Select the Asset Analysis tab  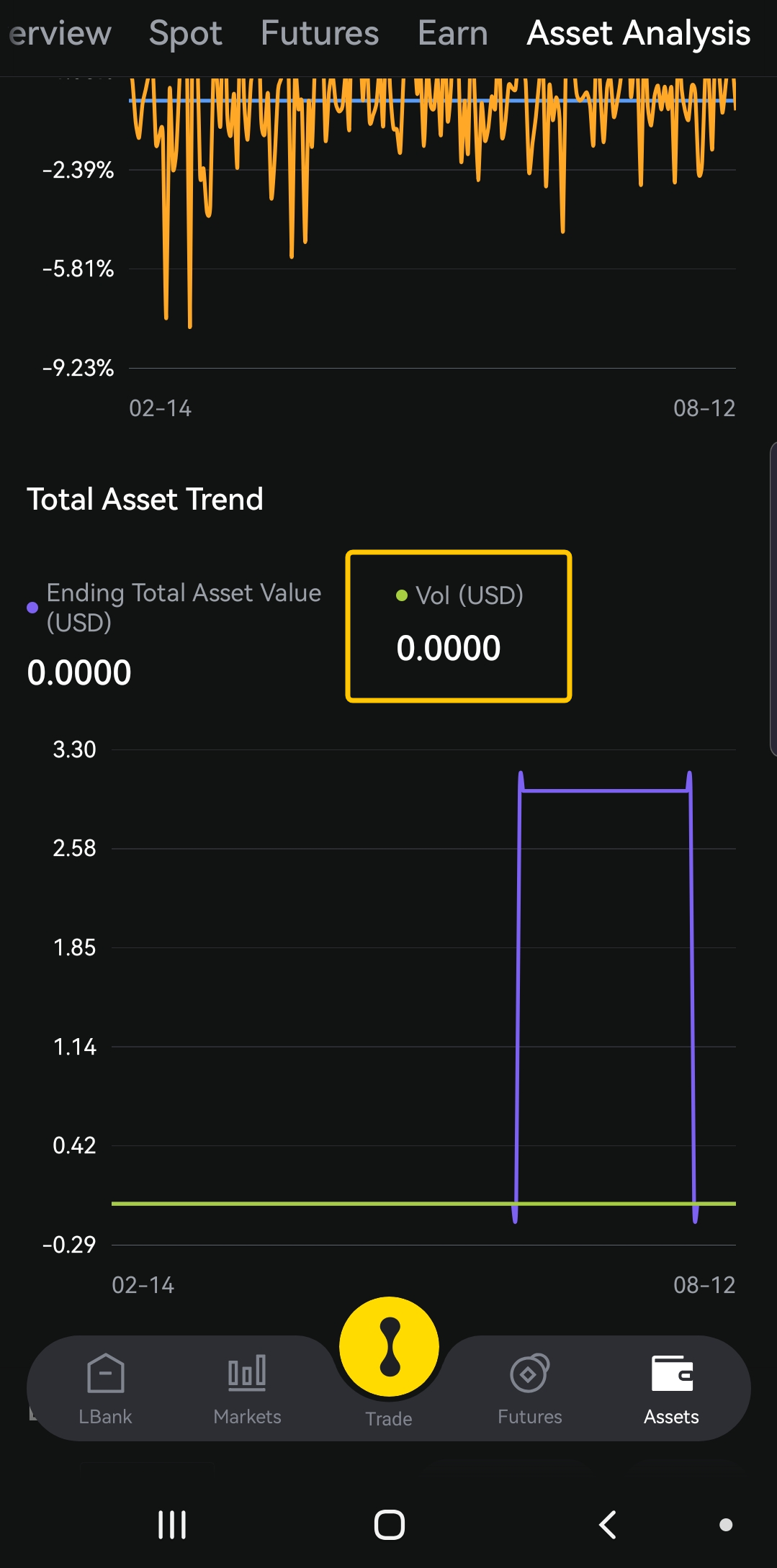pos(638,33)
